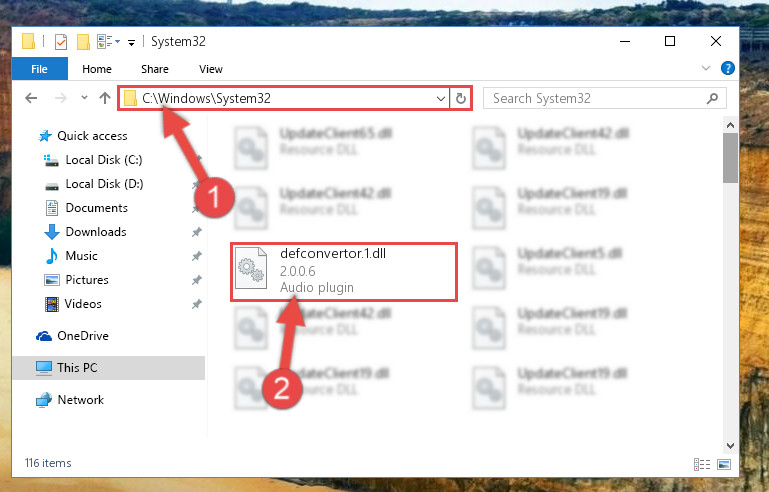Screen dimensions: 769x492
Task: Open Local Disk (D:) in sidebar
Action: point(104,184)
